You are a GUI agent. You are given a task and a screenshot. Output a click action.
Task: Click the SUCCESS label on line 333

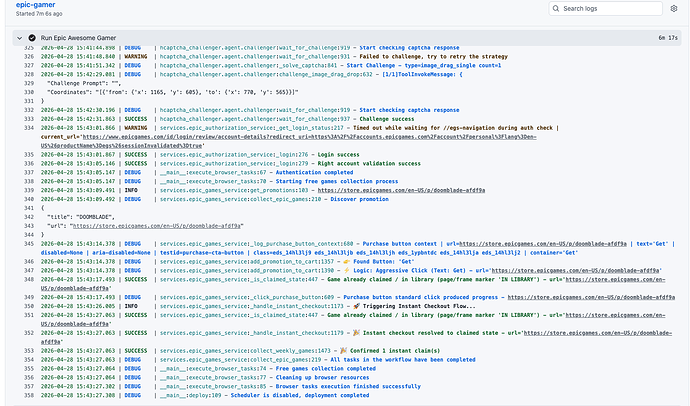coord(136,119)
